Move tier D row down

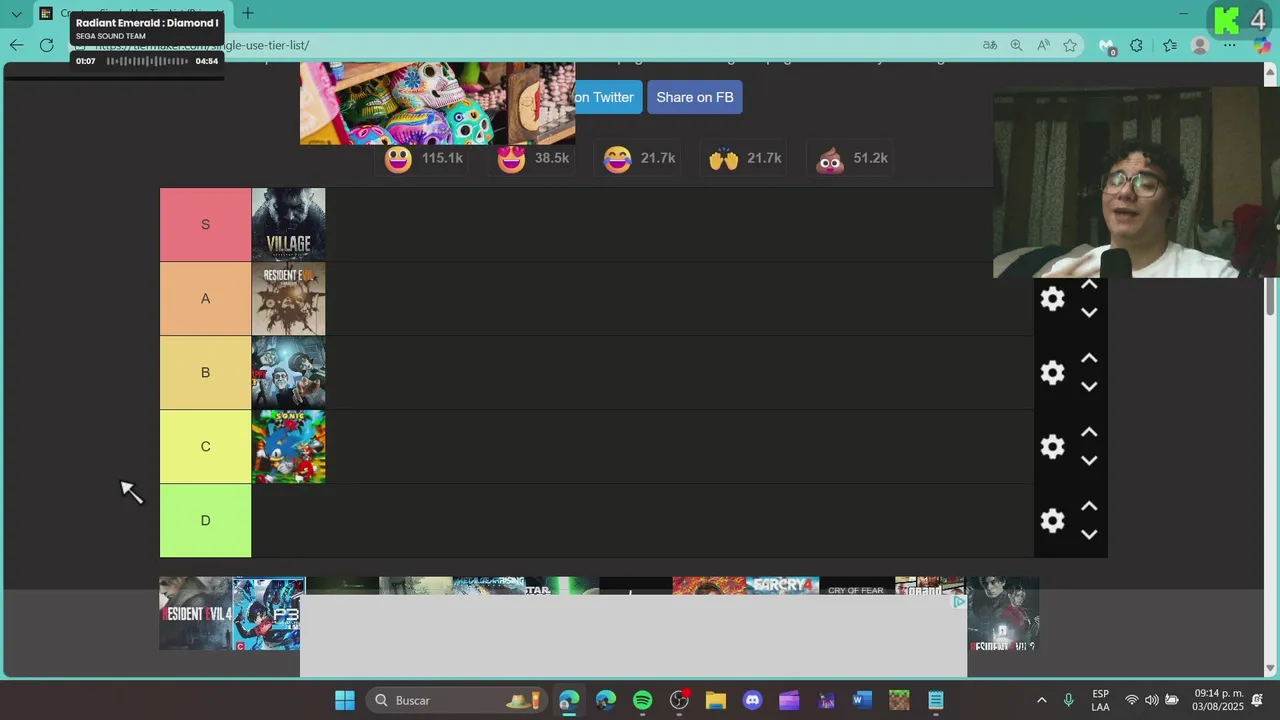[1089, 535]
